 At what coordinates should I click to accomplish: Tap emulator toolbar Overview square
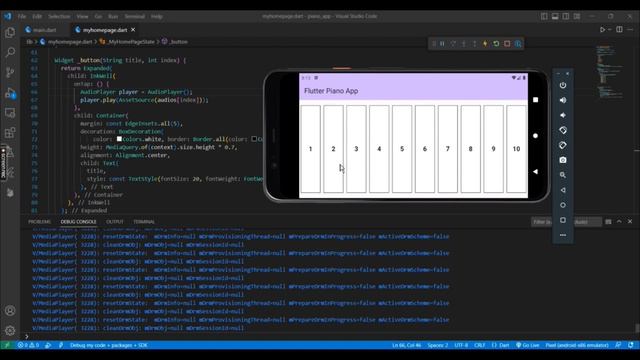pos(563,220)
